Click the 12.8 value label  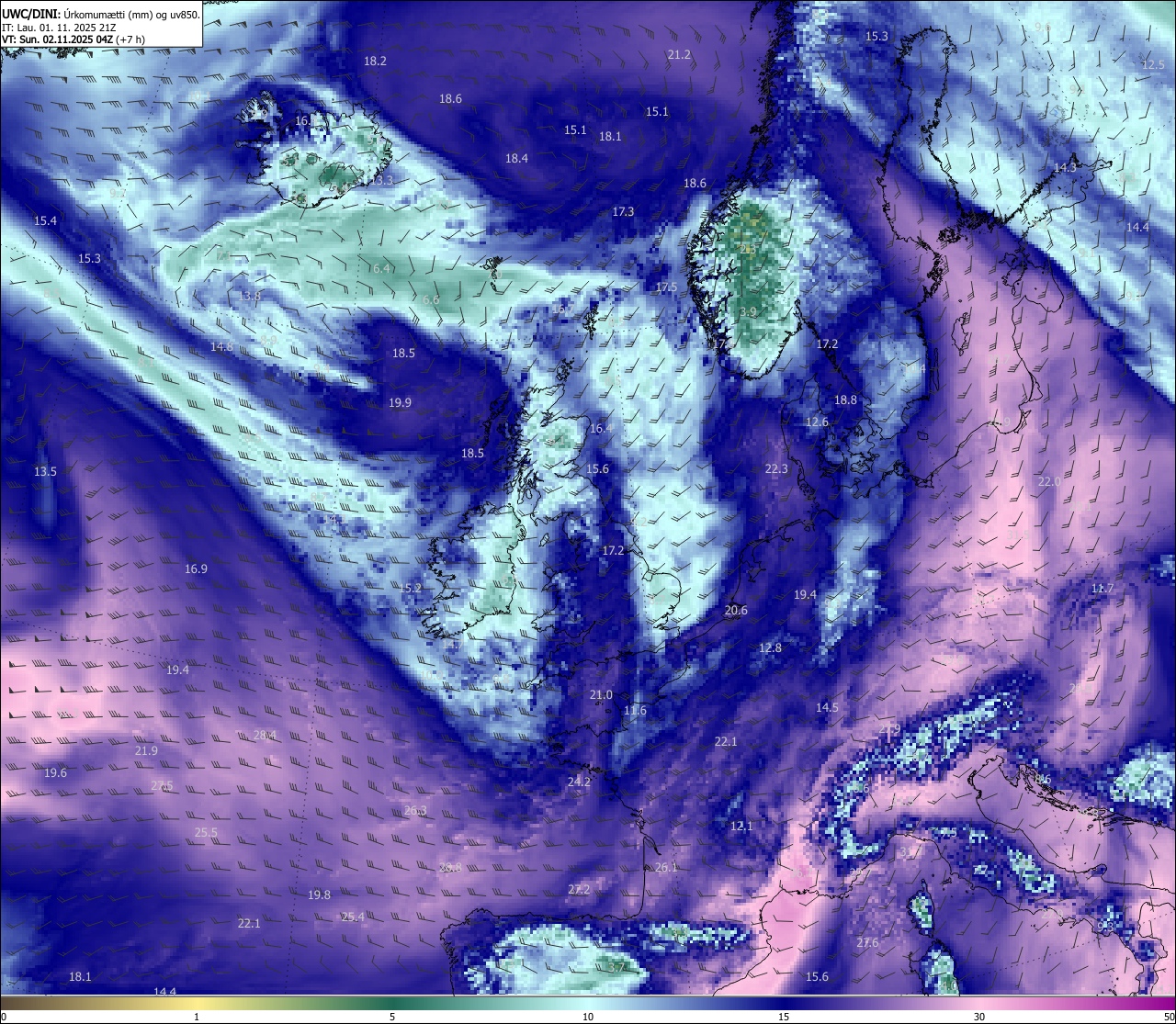click(770, 648)
